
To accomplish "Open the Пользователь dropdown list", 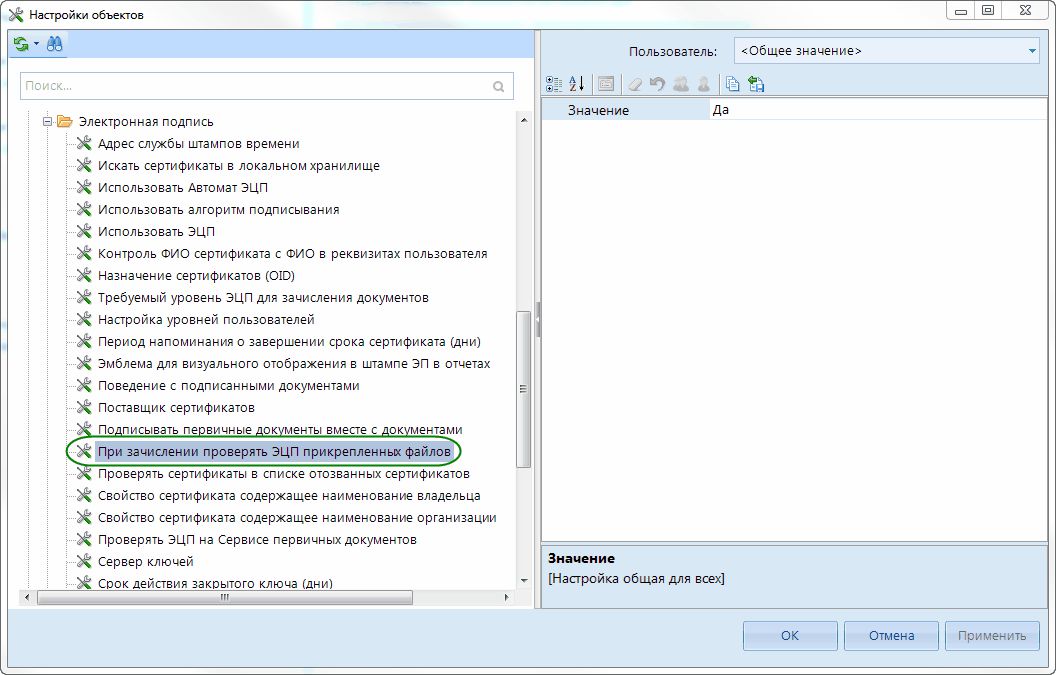I will point(1032,50).
